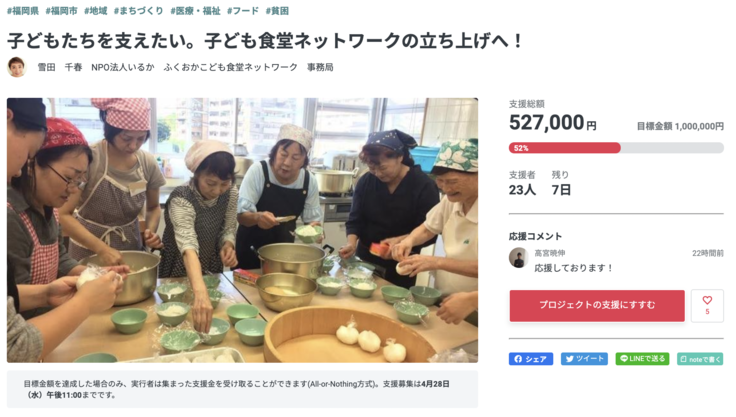
Task: Select the #フード tag
Action: point(243,11)
